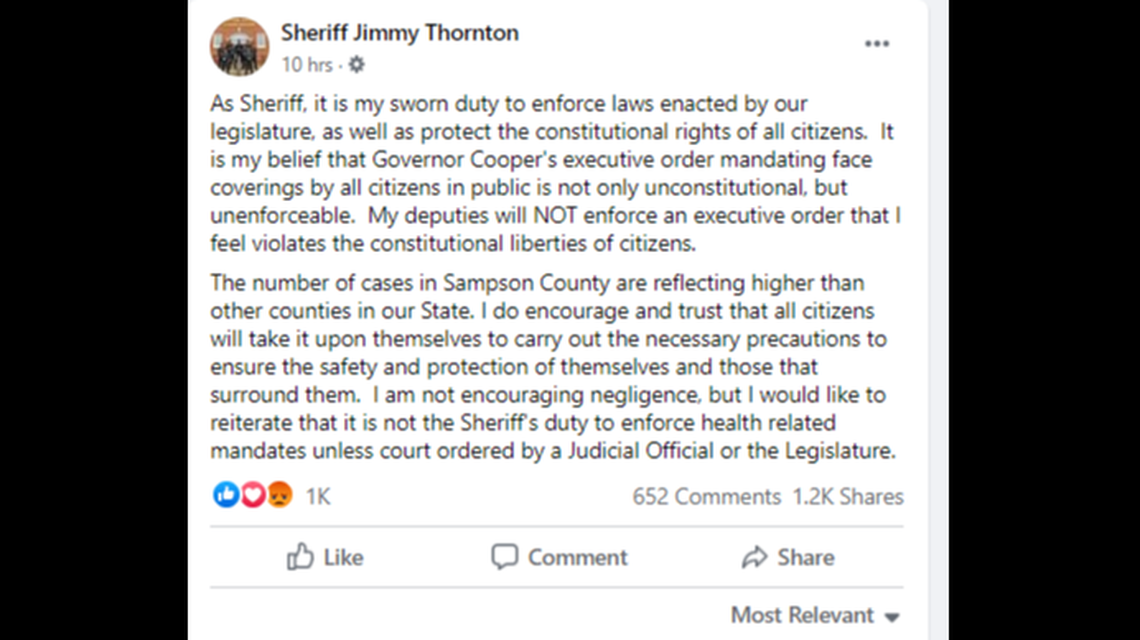Screen dimensions: 1140x640
Task: Click the curved arrow Share icon
Action: [x=754, y=557]
